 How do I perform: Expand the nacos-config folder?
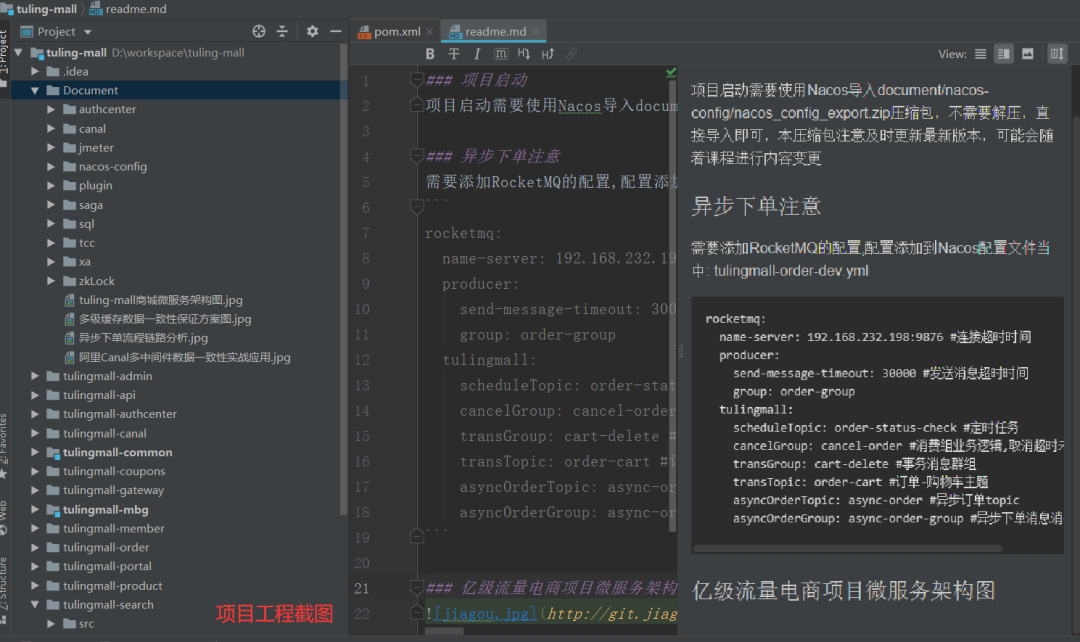(x=51, y=166)
